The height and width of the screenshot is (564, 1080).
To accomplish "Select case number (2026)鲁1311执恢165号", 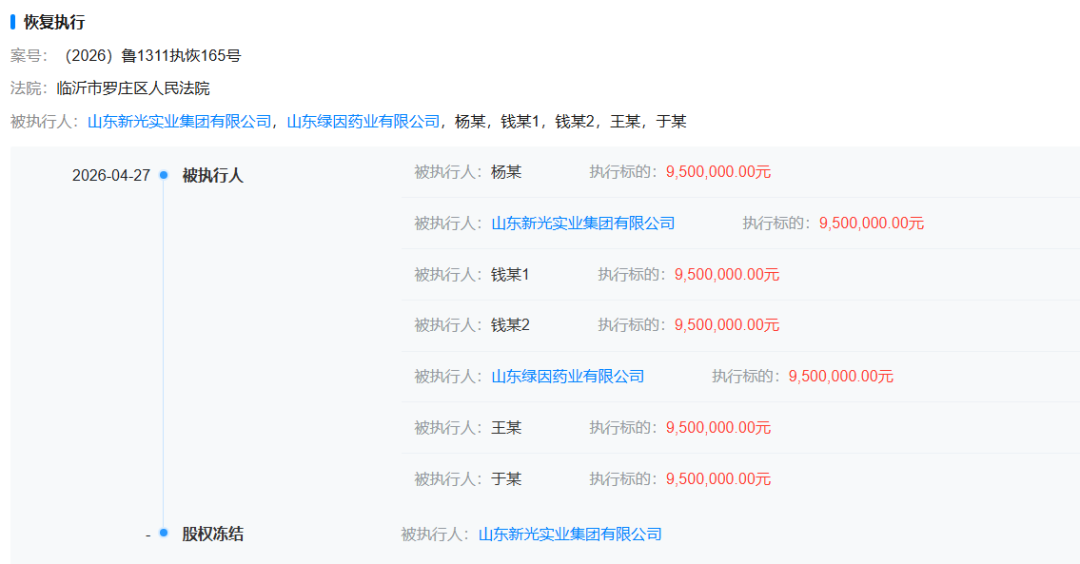I will [x=152, y=56].
